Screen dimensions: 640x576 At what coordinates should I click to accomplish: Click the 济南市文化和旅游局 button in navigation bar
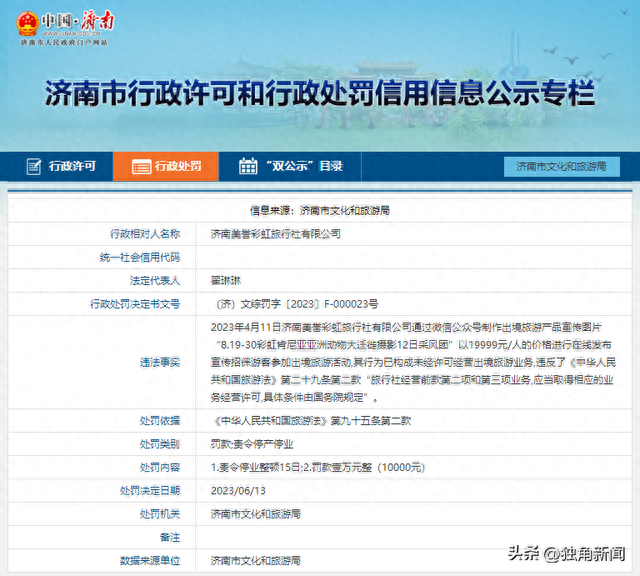[x=562, y=167]
